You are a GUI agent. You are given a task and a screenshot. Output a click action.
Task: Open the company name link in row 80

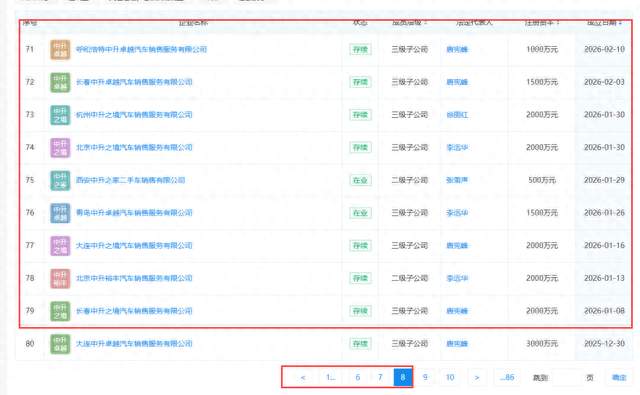pos(134,343)
